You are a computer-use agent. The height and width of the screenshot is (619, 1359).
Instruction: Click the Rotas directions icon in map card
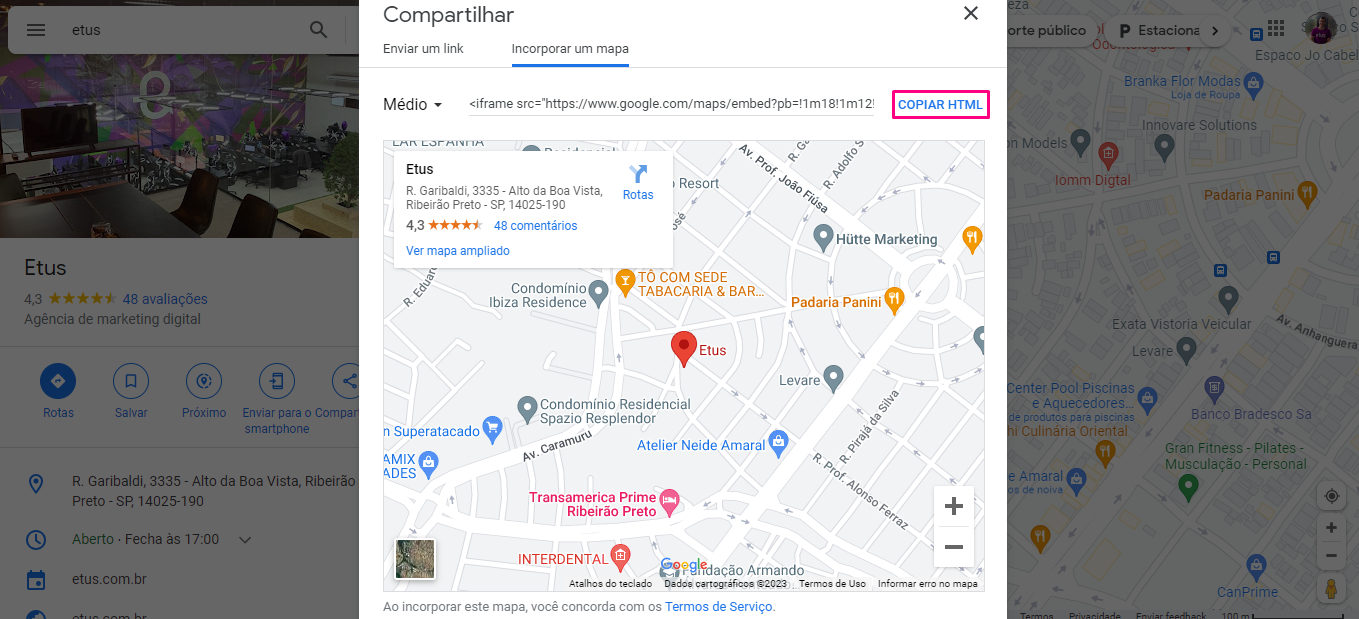(637, 174)
